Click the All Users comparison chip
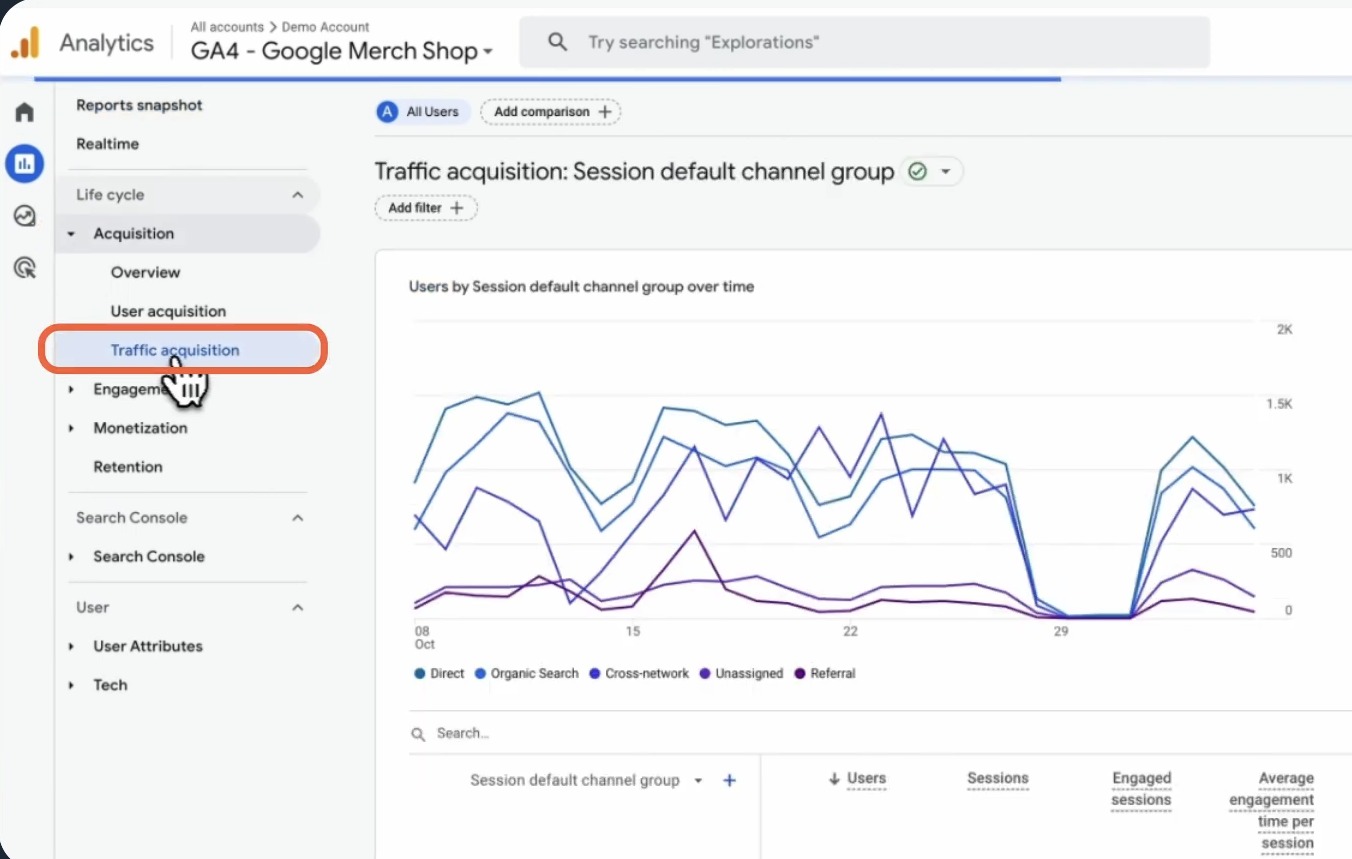 tap(422, 112)
